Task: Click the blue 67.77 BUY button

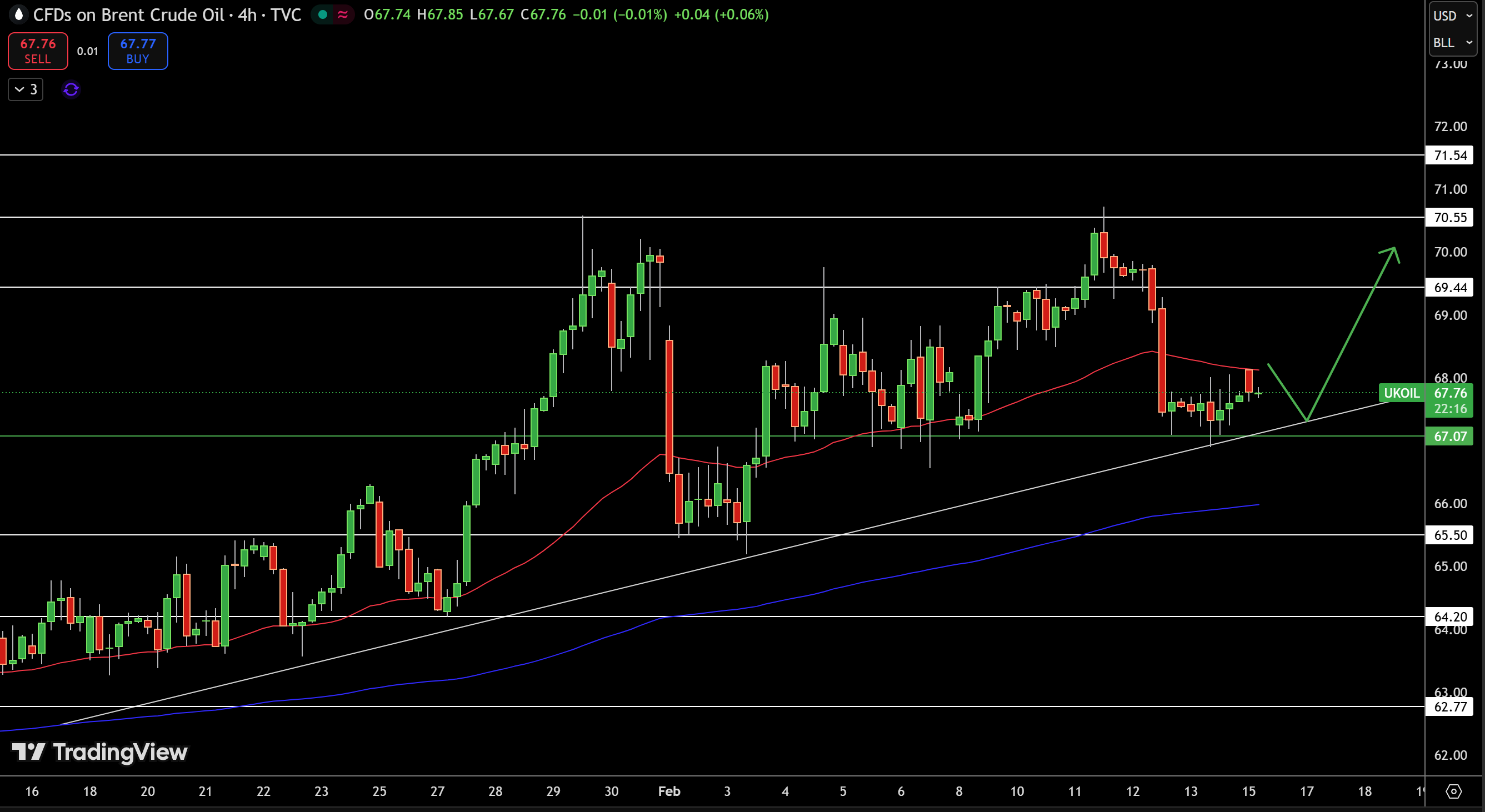Action: (138, 51)
